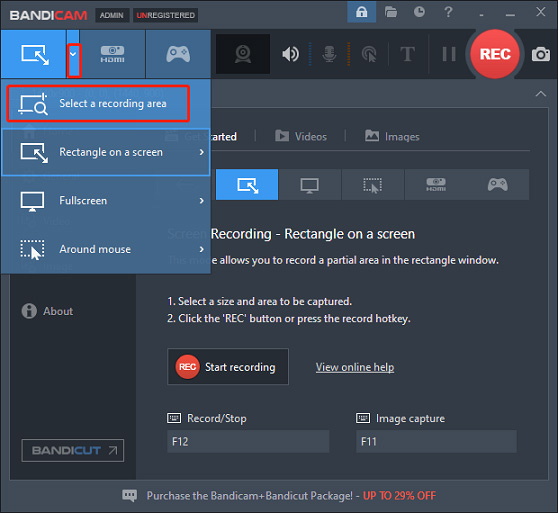Image resolution: width=558 pixels, height=513 pixels.
Task: Toggle microphone recording
Action: 329,54
